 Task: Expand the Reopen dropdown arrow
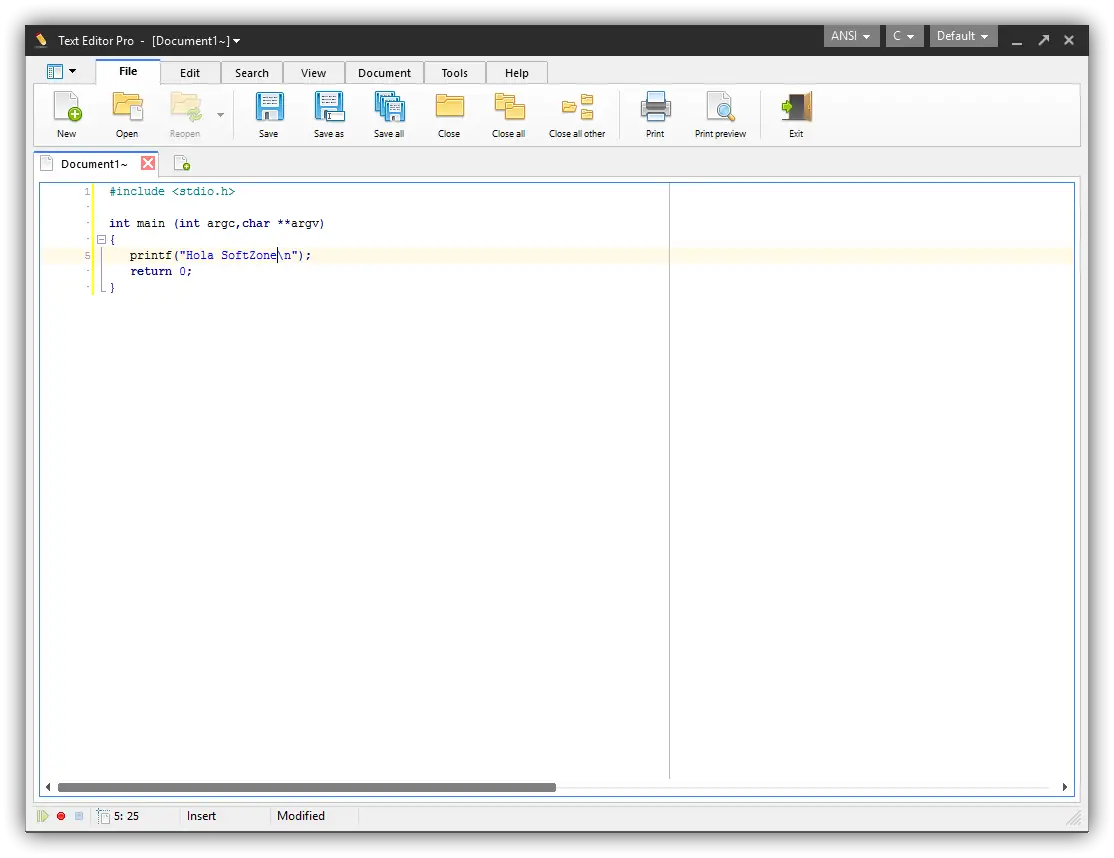coord(220,114)
